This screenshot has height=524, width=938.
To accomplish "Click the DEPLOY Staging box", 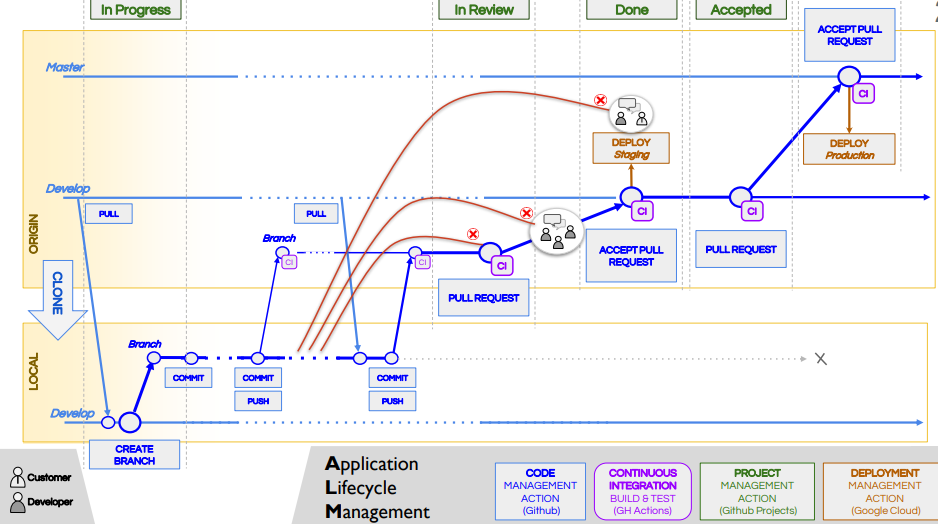I will tap(631, 149).
